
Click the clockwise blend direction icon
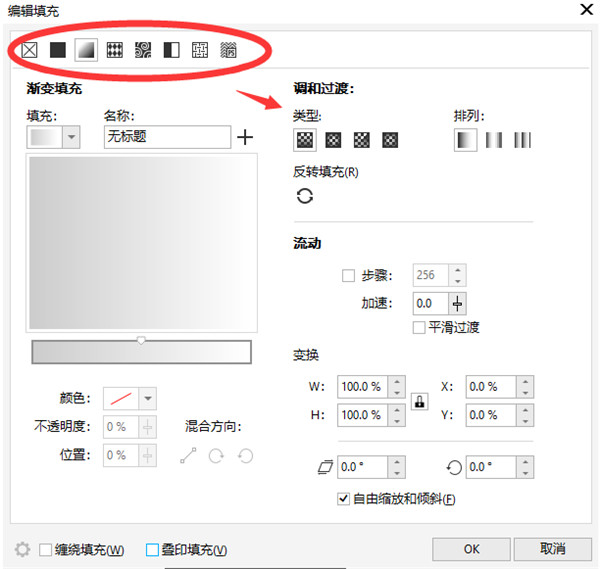[x=216, y=455]
